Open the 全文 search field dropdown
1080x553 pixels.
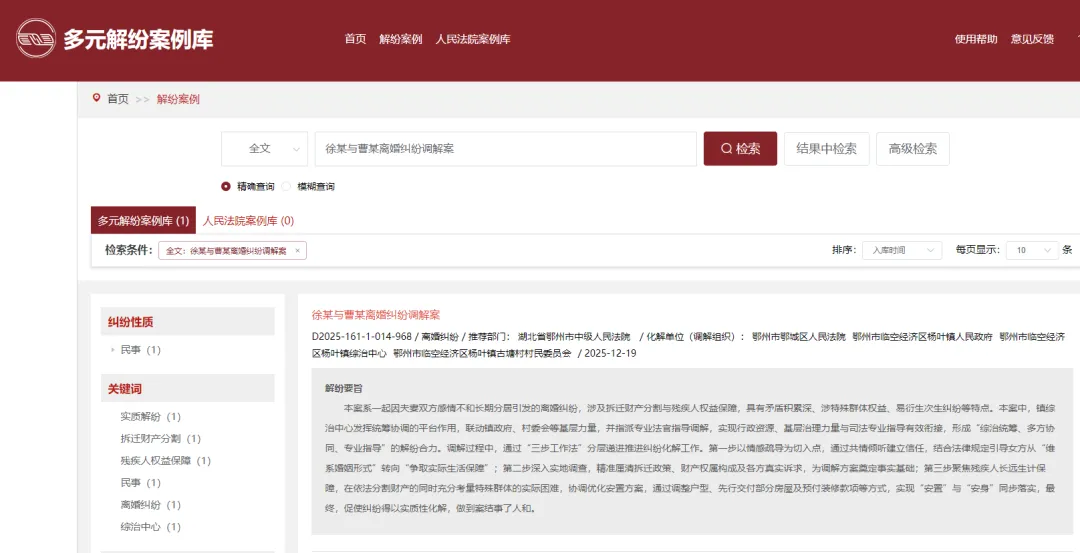click(x=264, y=149)
